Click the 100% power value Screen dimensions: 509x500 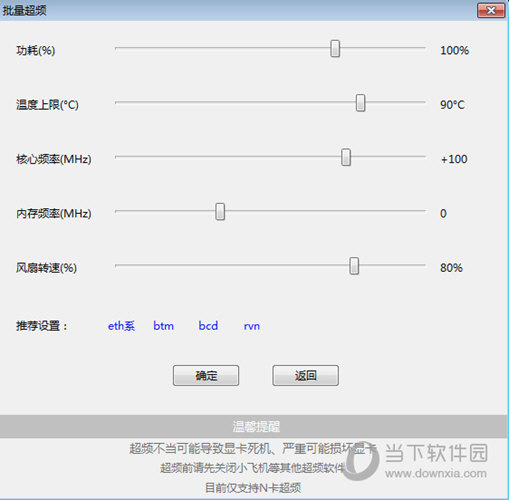click(455, 51)
